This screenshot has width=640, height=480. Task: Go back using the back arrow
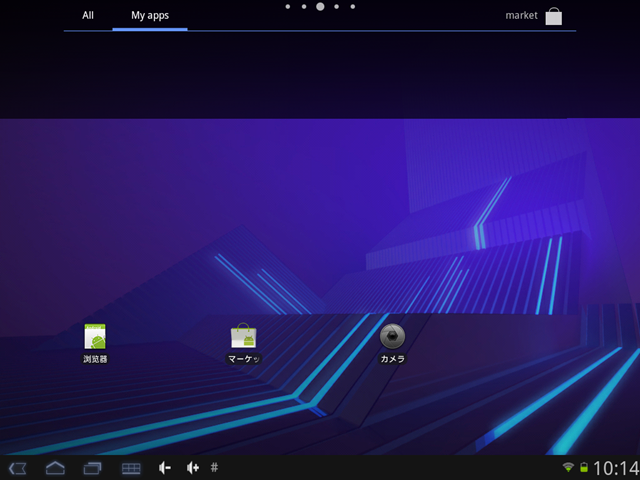point(17,468)
